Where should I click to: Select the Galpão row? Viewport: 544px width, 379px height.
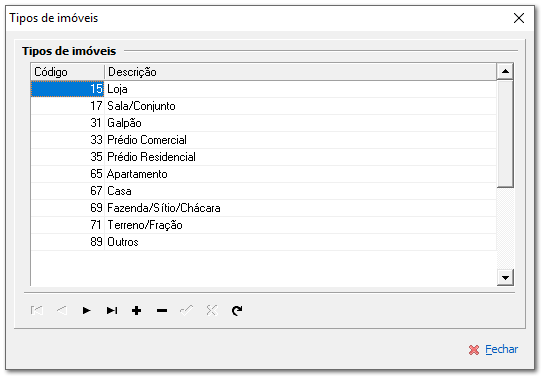coord(264,123)
